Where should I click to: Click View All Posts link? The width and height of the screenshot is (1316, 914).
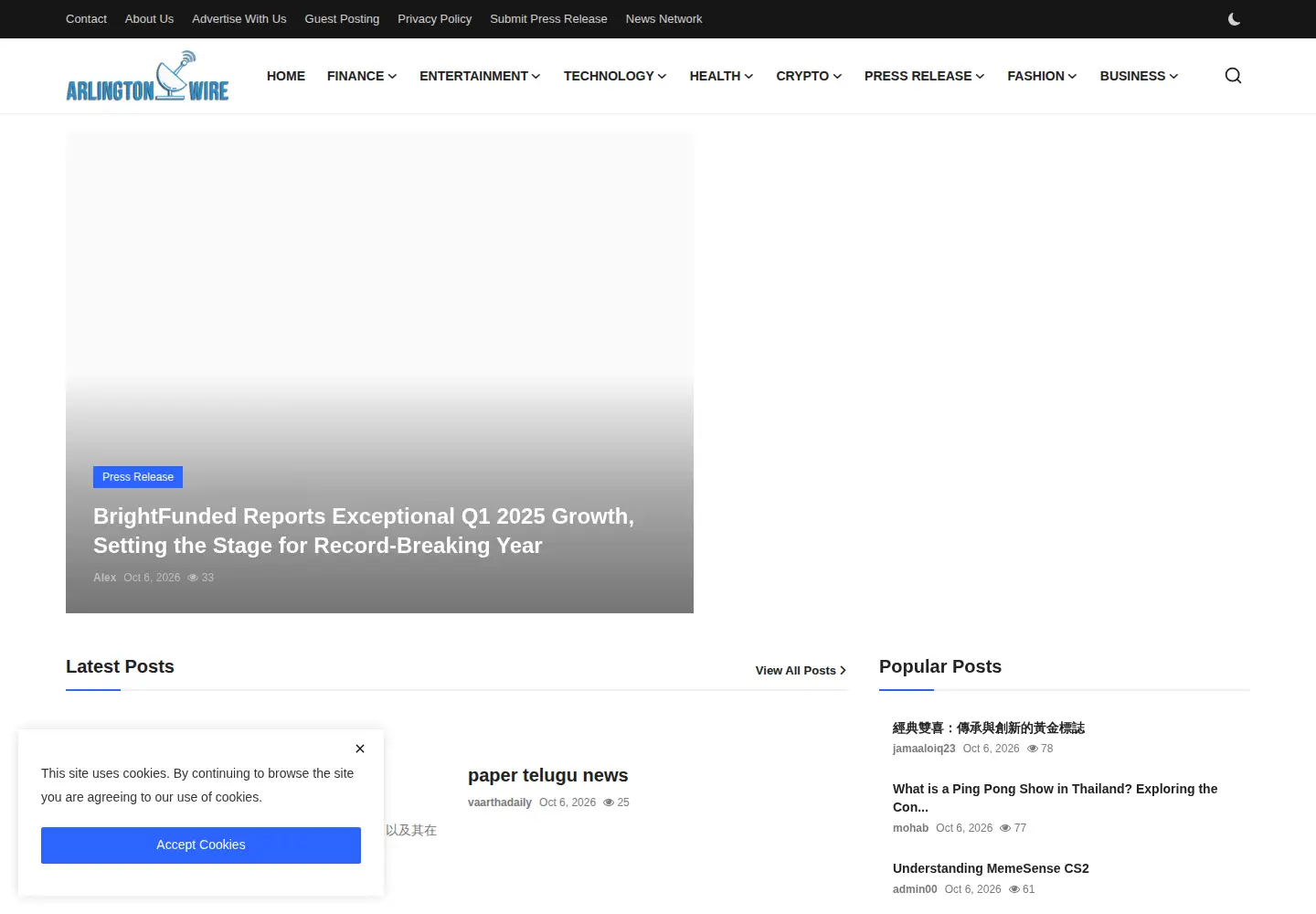coord(801,671)
